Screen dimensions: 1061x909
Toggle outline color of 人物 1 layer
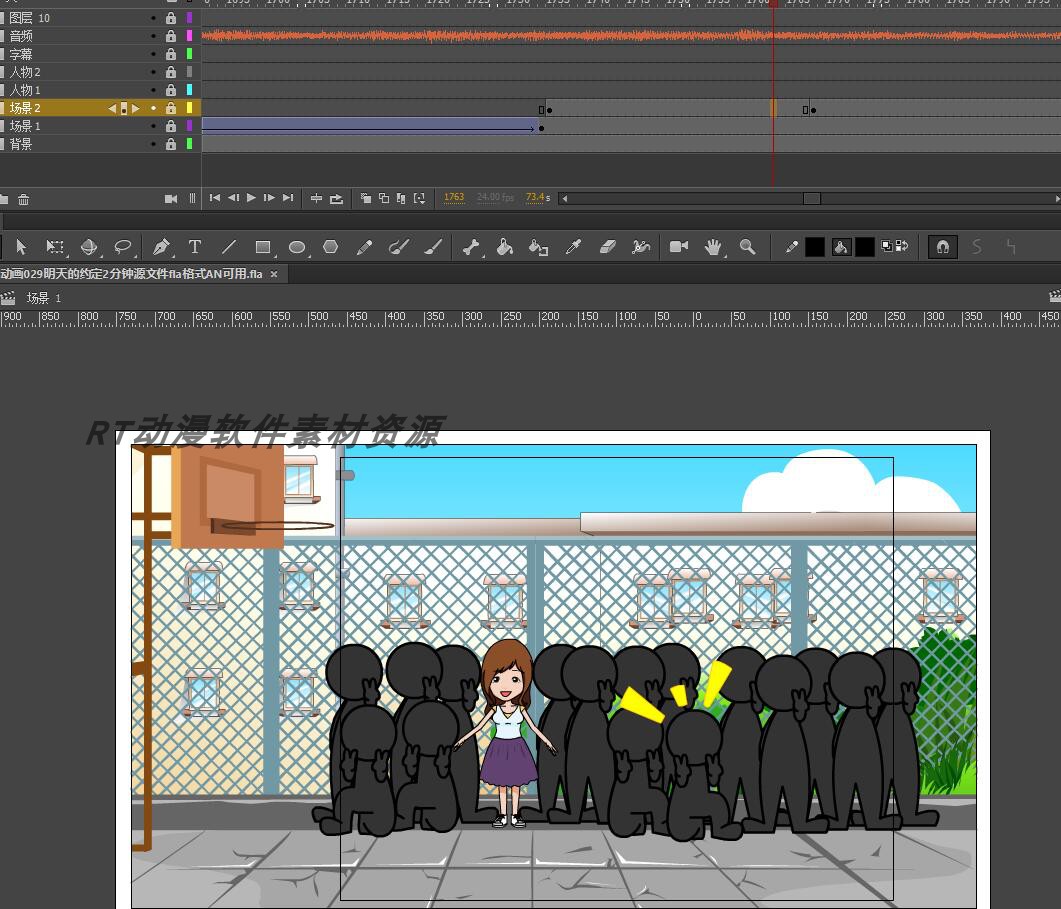tap(189, 90)
